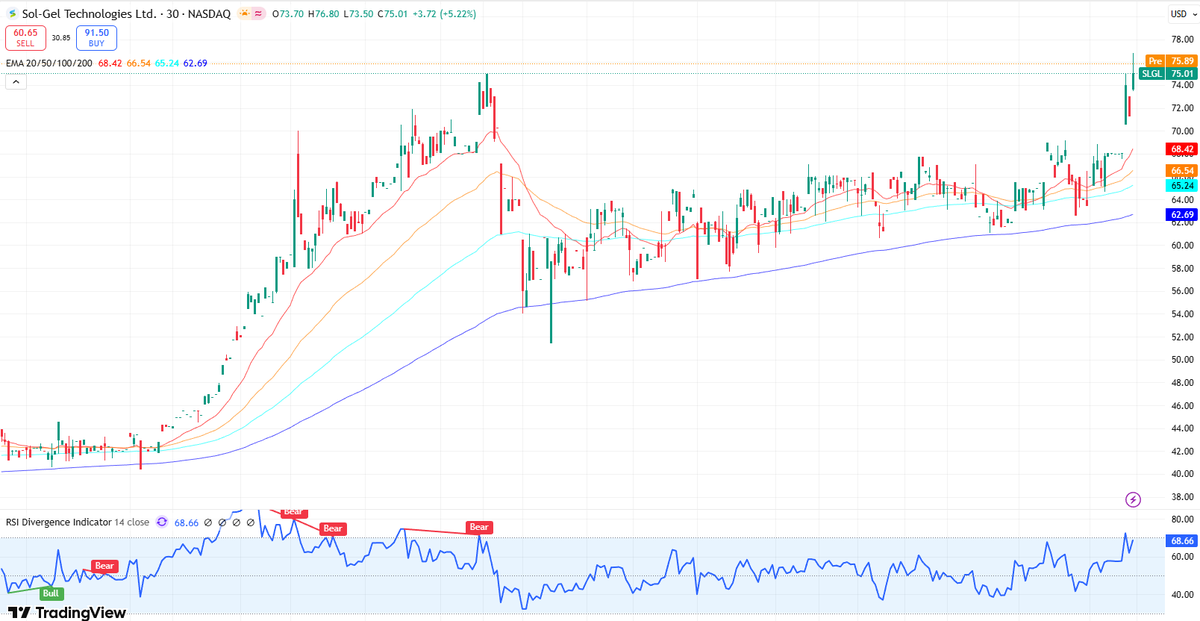Click the high value H76.80
Viewport: 1200px width, 621px height.
325,14
